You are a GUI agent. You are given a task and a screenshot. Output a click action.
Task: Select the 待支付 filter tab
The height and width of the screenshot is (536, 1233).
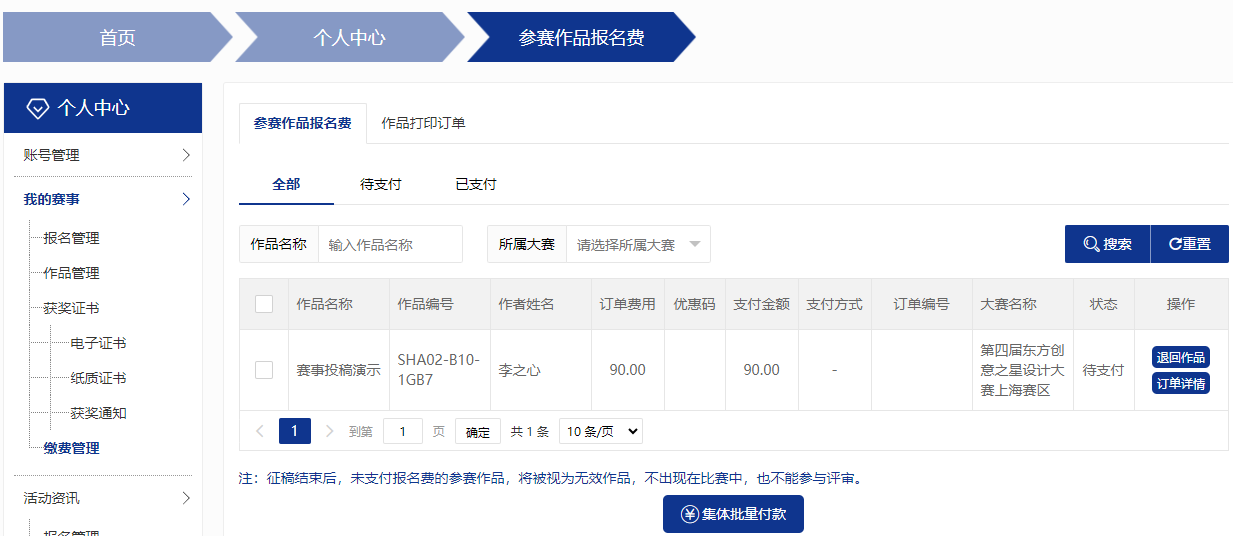pyautogui.click(x=381, y=184)
